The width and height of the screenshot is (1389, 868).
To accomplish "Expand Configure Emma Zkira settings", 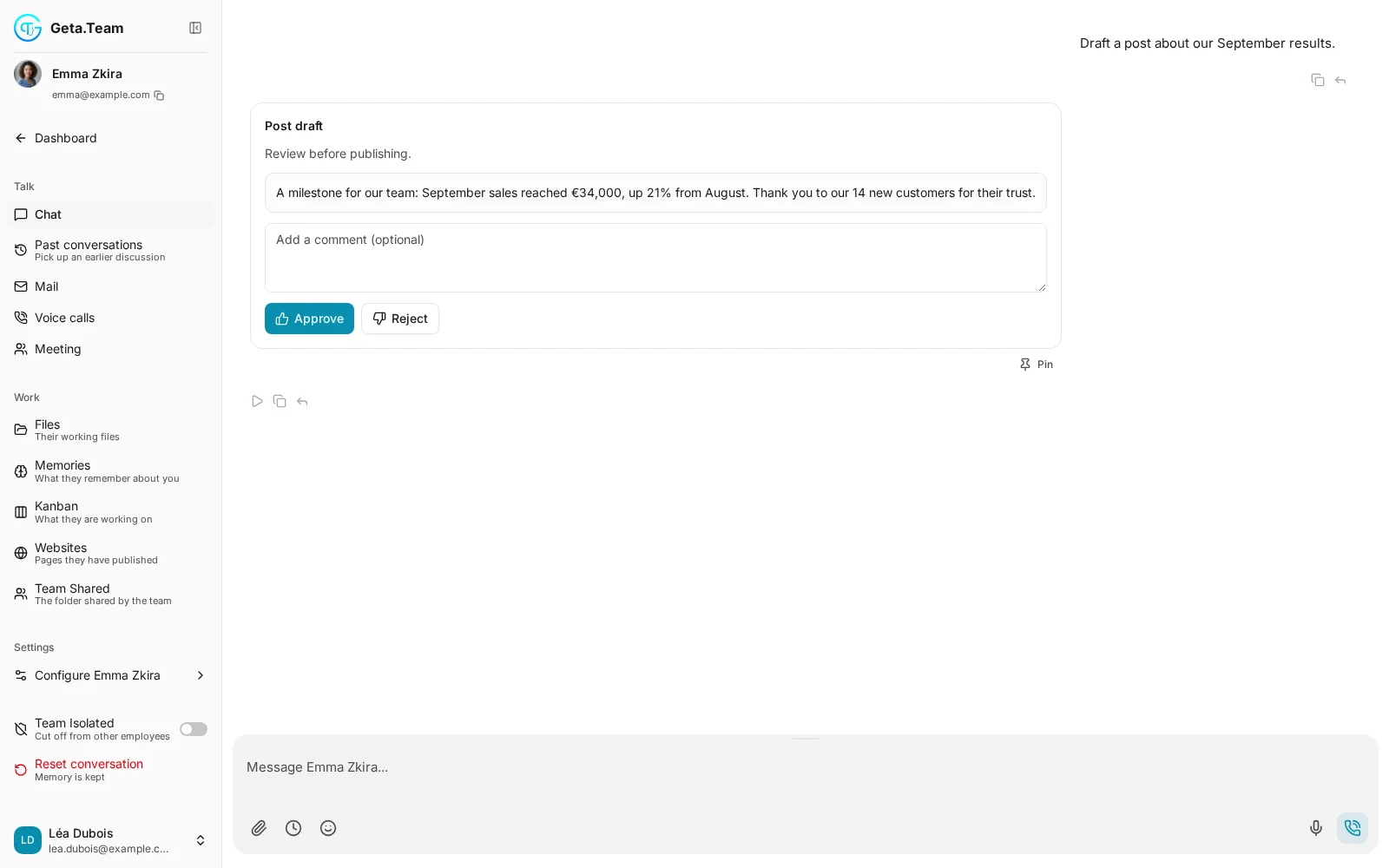I will click(x=110, y=675).
